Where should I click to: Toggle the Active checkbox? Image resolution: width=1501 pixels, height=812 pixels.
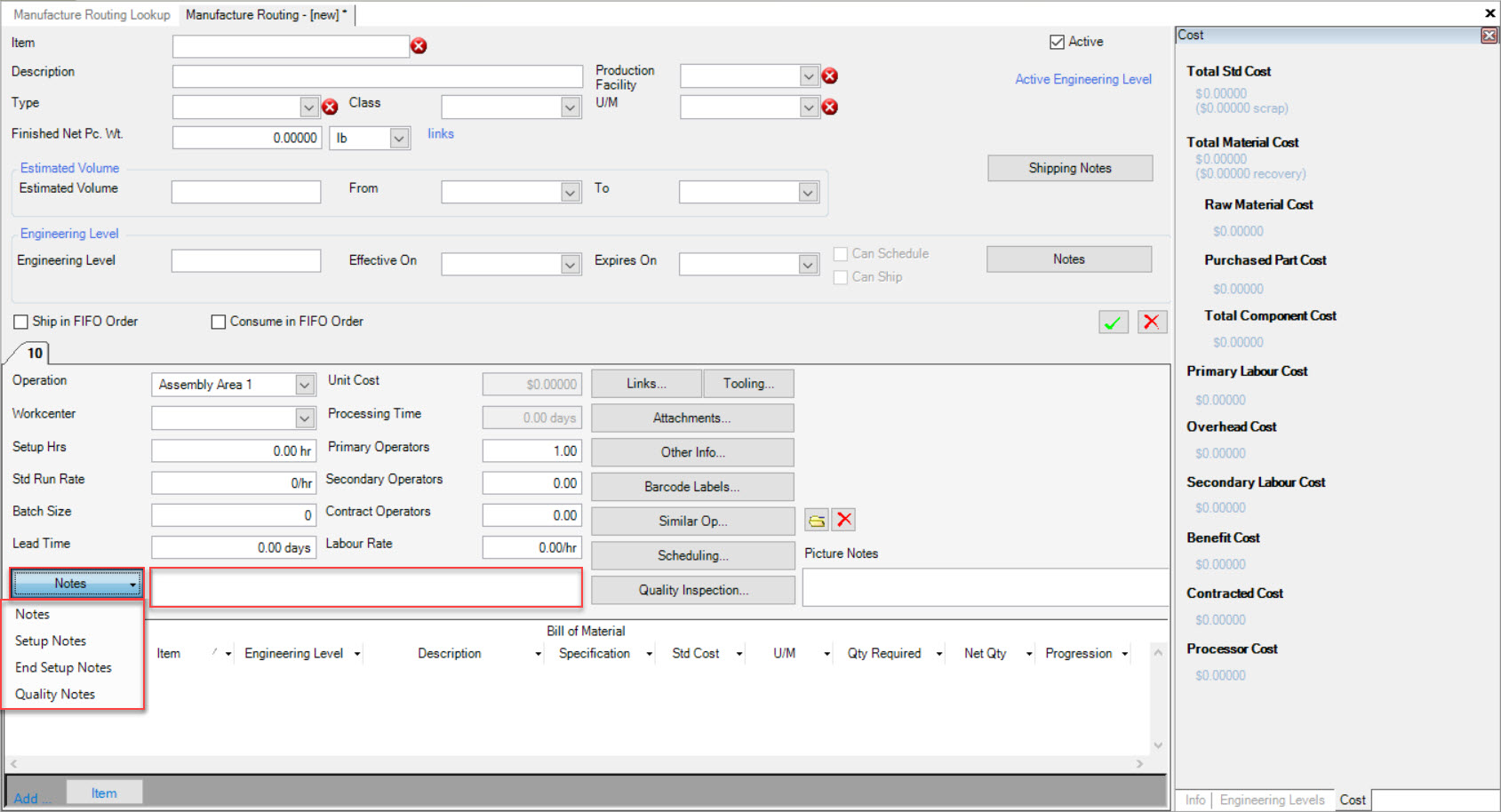[1057, 42]
